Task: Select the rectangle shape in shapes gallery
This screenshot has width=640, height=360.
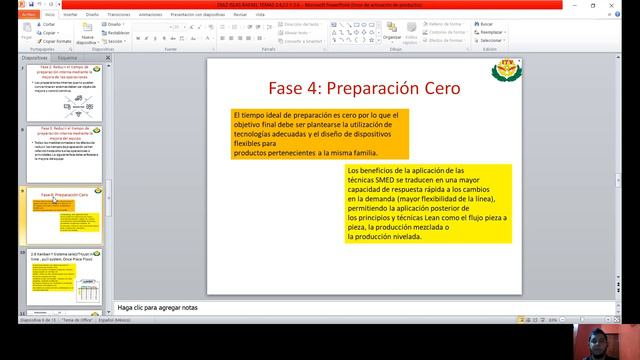Action: pos(356,25)
